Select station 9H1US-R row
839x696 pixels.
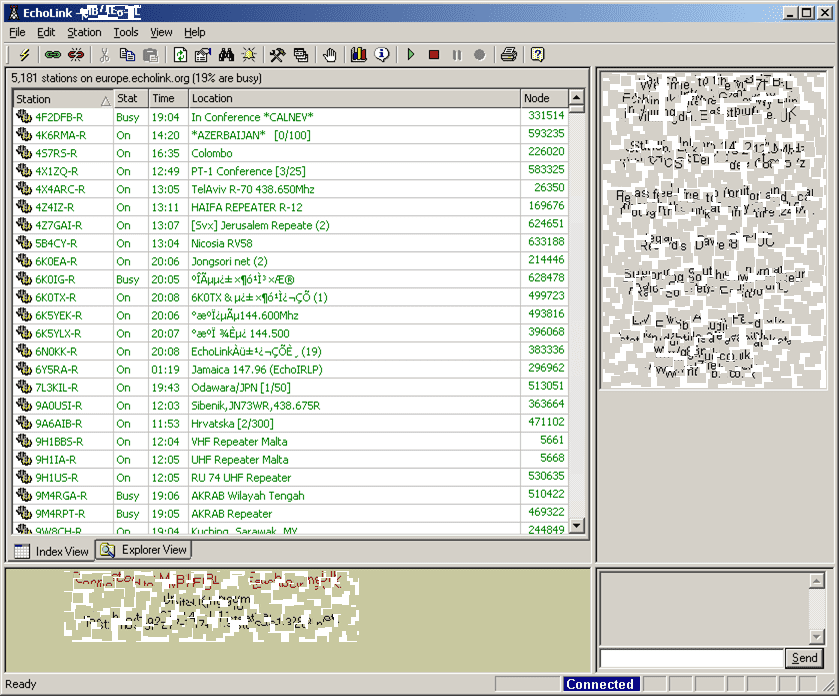pyautogui.click(x=291, y=478)
